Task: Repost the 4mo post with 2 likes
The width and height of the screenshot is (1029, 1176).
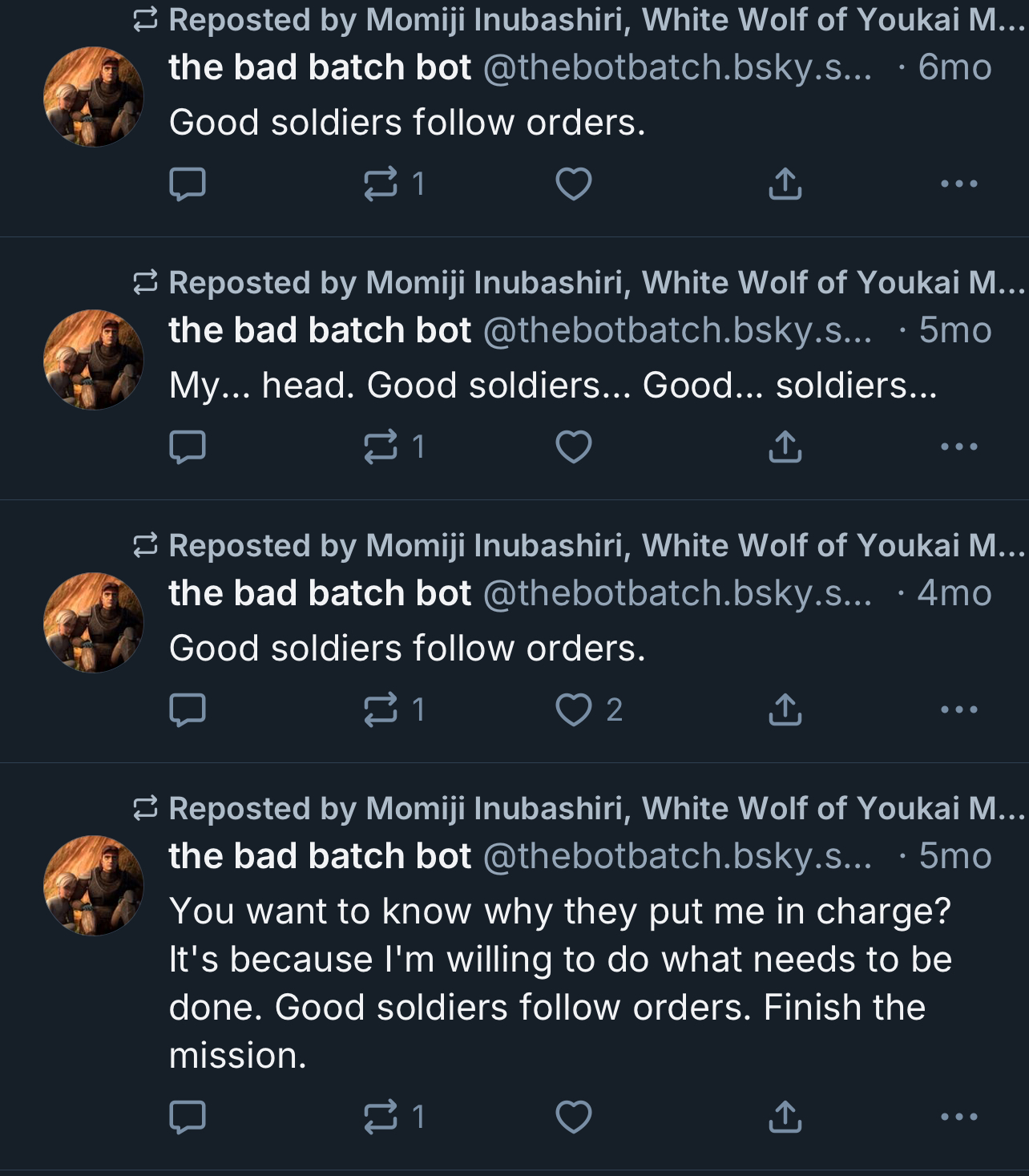Action: [381, 710]
